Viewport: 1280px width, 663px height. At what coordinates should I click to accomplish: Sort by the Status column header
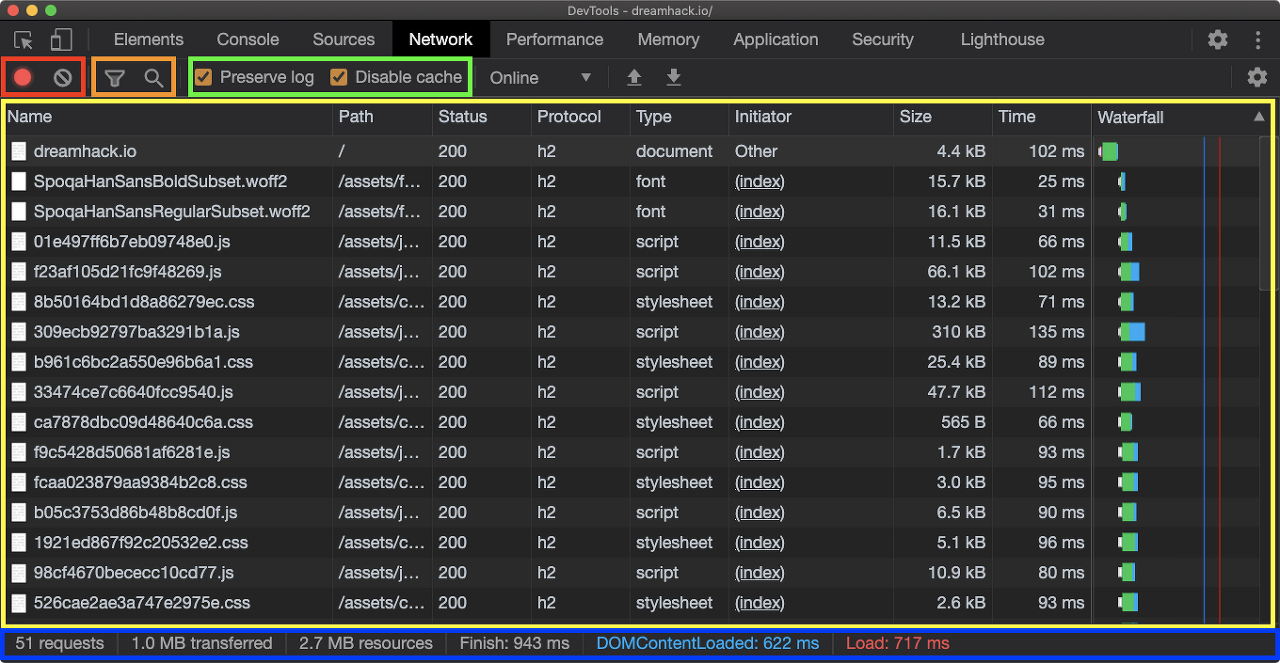click(481, 117)
